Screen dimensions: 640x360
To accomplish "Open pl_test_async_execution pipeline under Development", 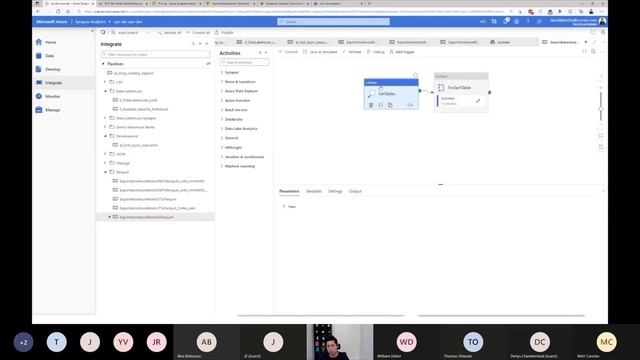I will coord(138,145).
